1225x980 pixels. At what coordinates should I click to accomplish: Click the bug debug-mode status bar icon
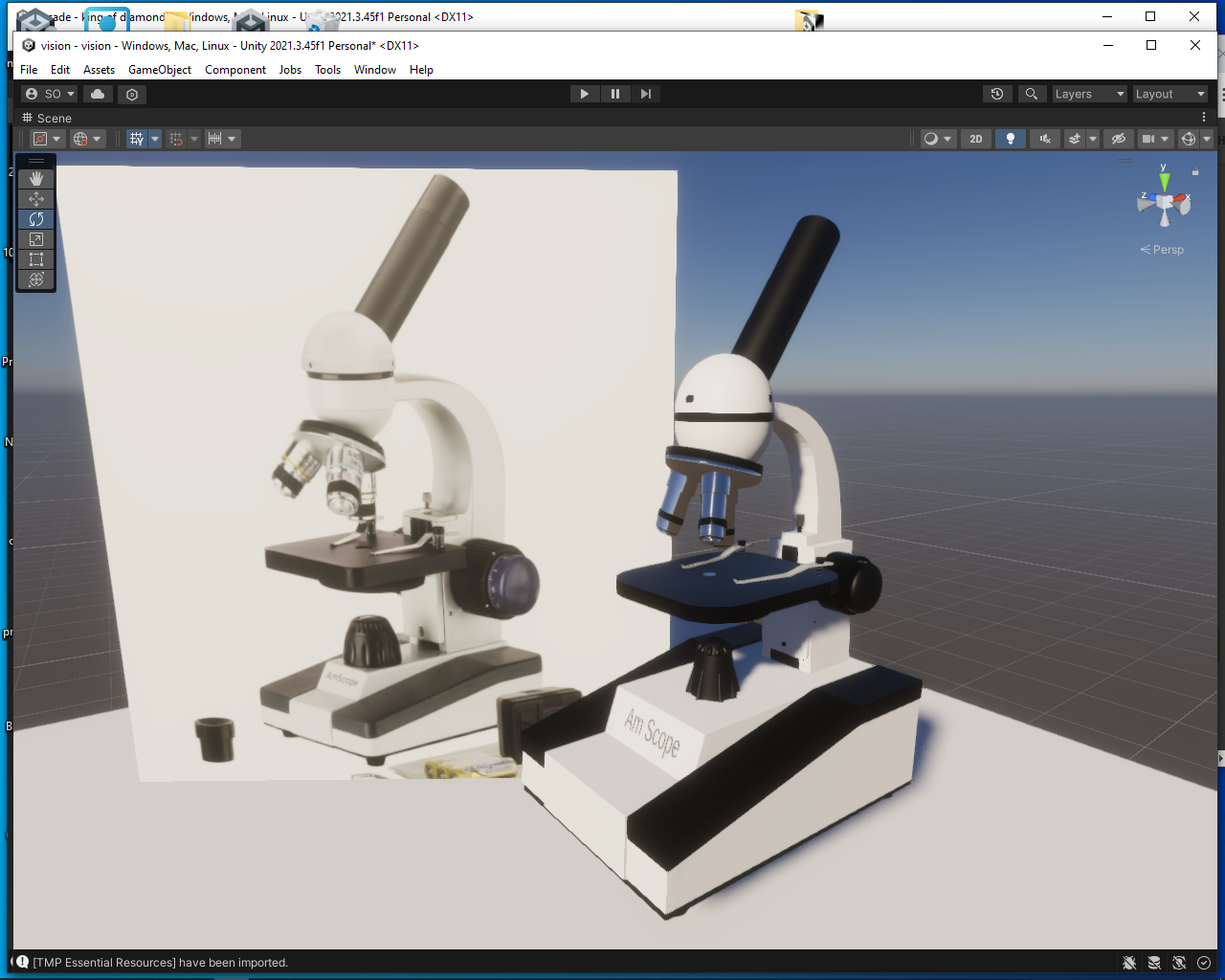(x=1129, y=963)
